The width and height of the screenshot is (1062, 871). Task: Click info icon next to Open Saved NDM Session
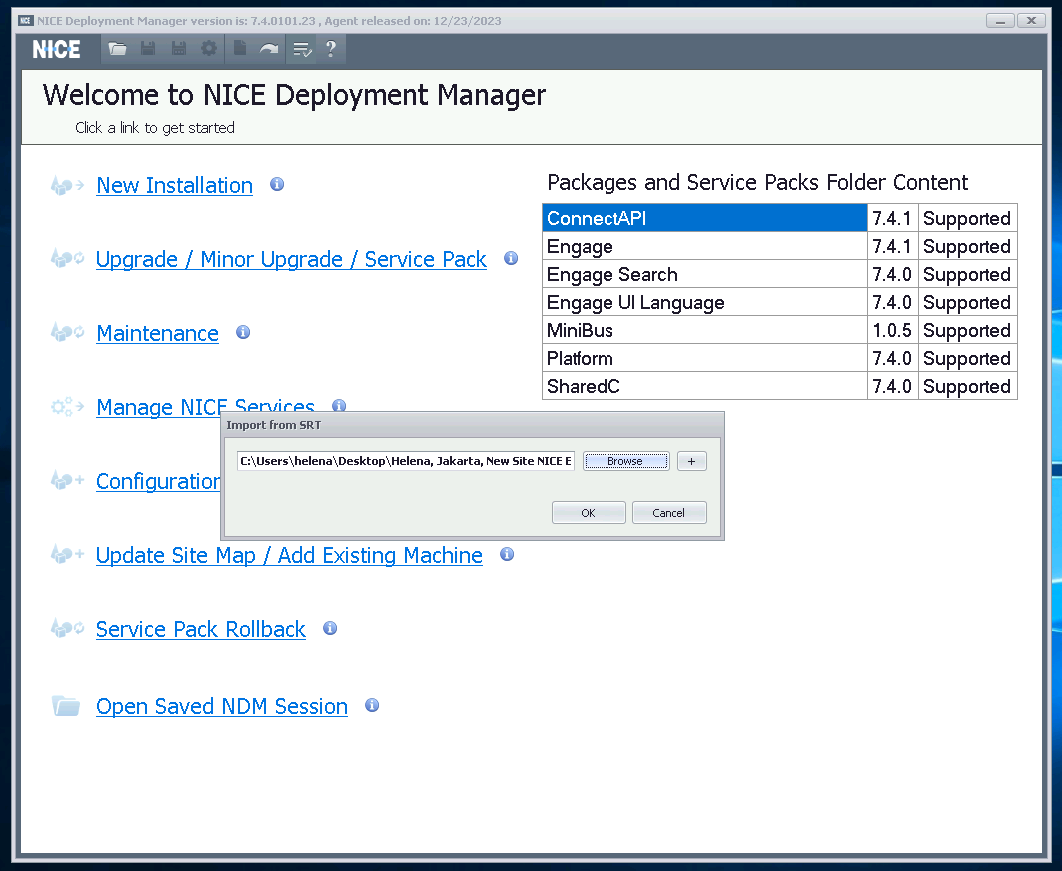point(372,705)
